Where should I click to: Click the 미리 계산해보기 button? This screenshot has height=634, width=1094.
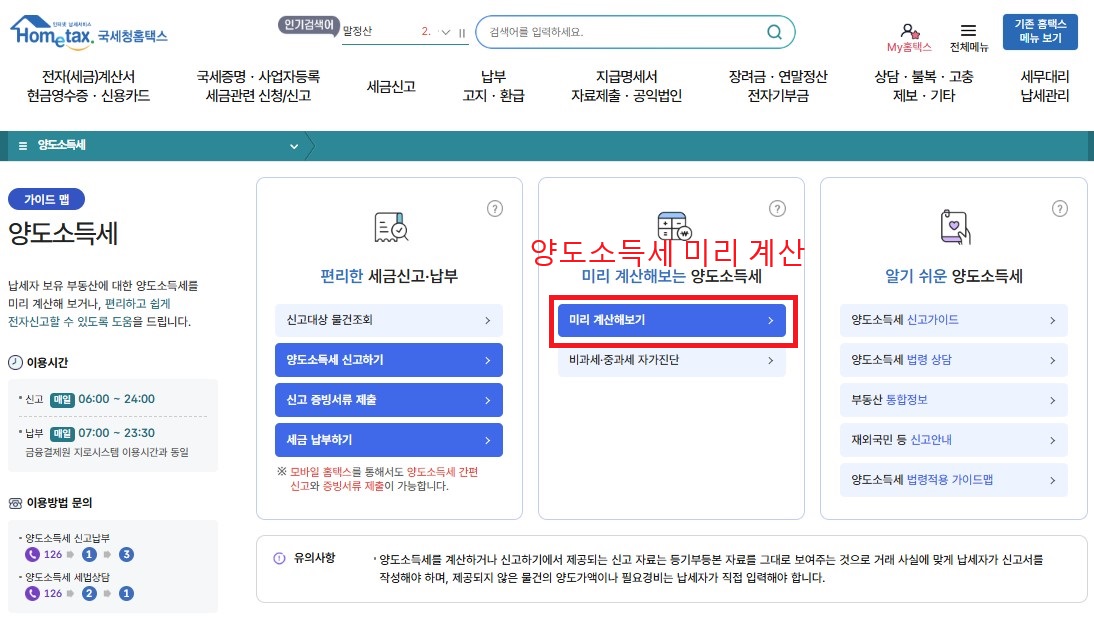(670, 321)
